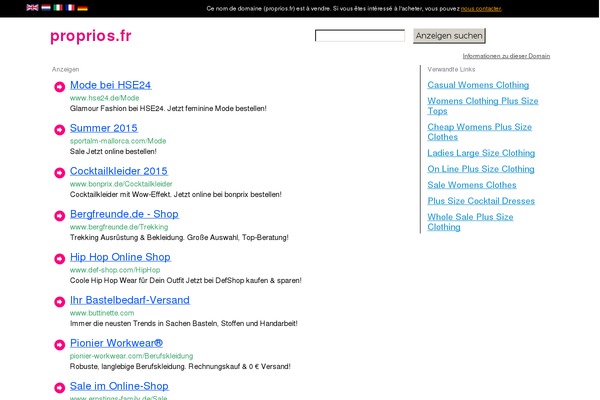The image size is (600, 400).
Task: Click the sportalm-mallorca.com/Mode URL
Action: pos(118,141)
